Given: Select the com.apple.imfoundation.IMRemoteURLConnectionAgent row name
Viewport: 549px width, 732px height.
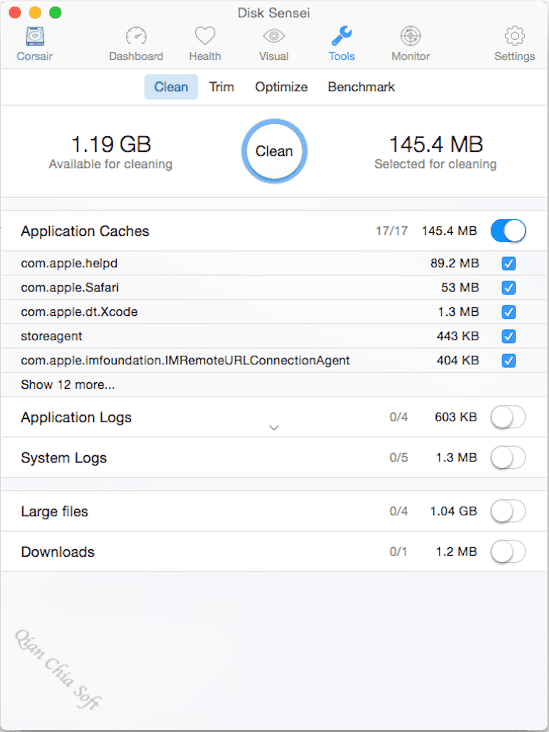Looking at the screenshot, I should tap(185, 360).
